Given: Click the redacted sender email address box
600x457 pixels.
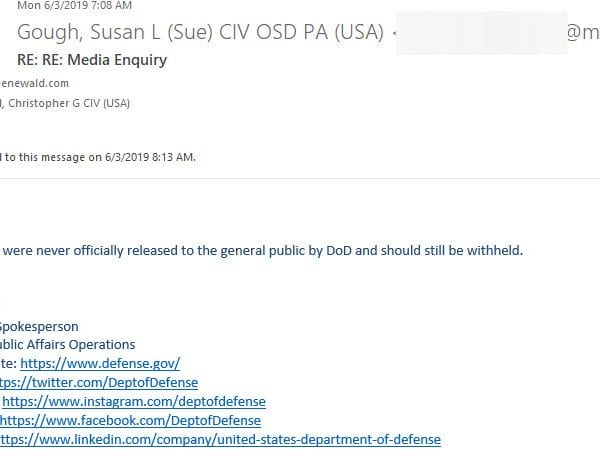Looking at the screenshot, I should tap(481, 33).
